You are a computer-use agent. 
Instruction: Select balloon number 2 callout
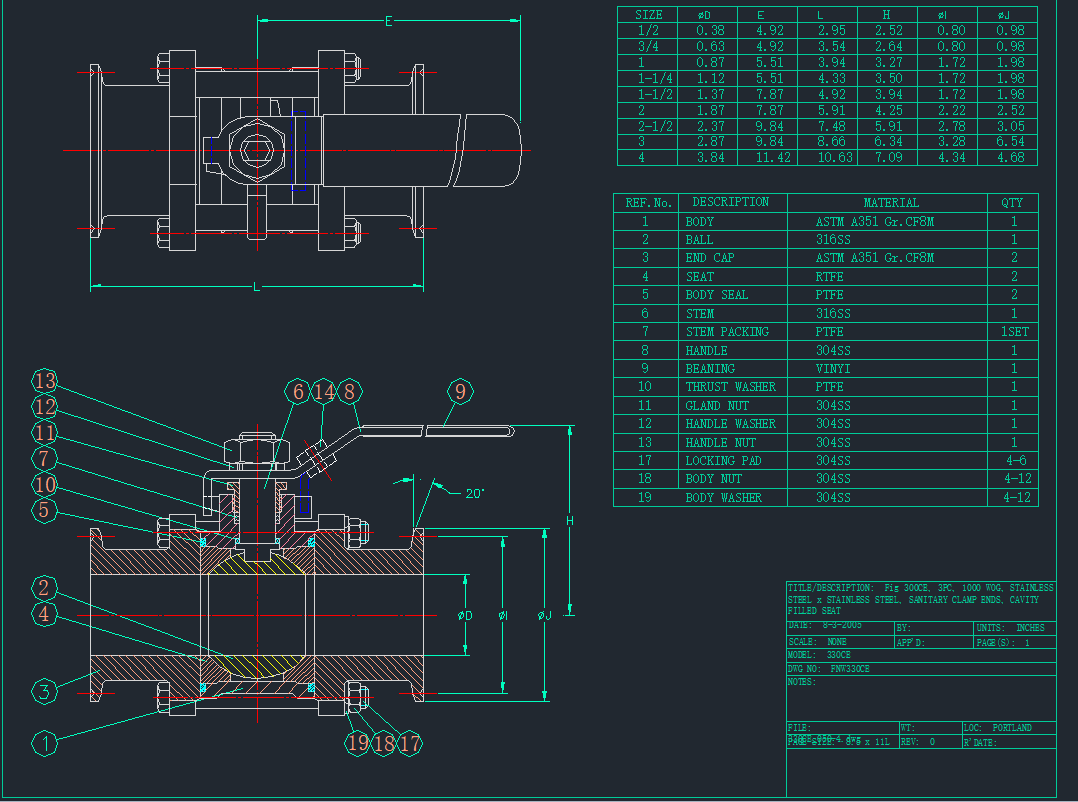pos(45,588)
